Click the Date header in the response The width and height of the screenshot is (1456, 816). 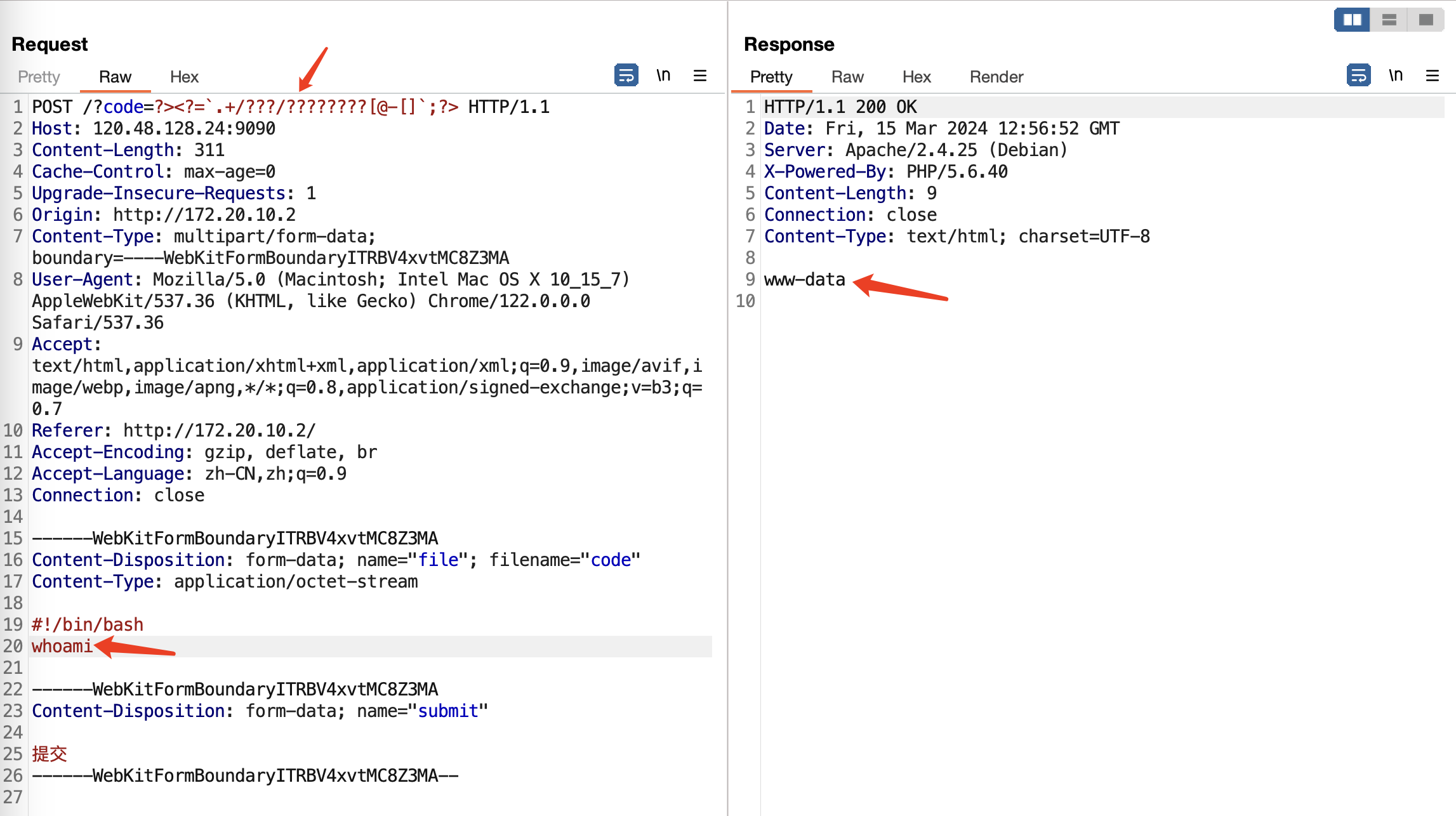[x=942, y=128]
